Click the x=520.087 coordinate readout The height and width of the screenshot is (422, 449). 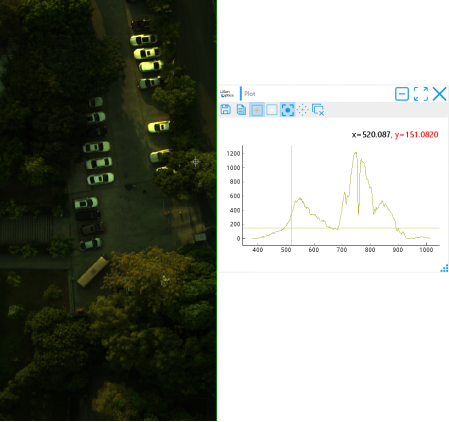click(371, 135)
